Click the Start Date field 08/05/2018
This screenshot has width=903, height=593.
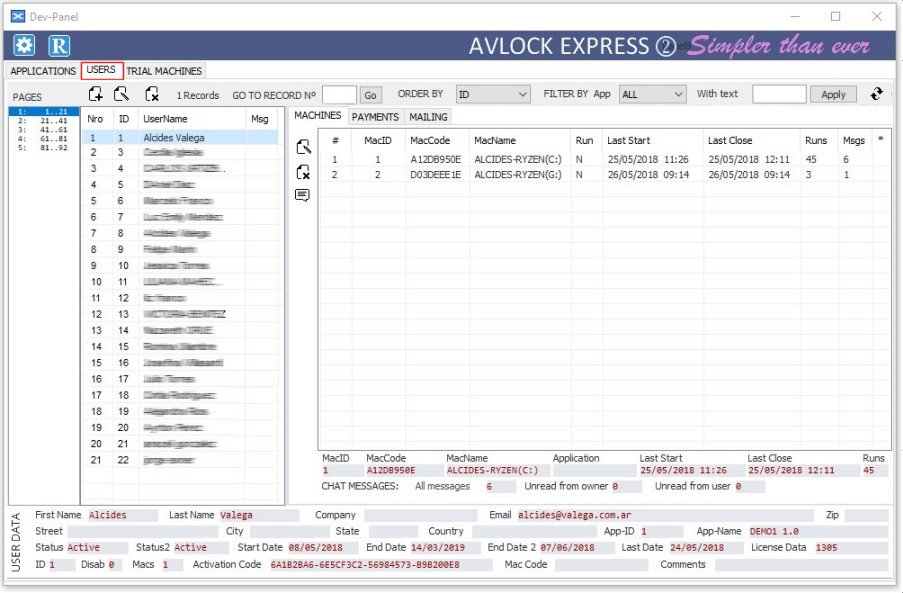(323, 548)
